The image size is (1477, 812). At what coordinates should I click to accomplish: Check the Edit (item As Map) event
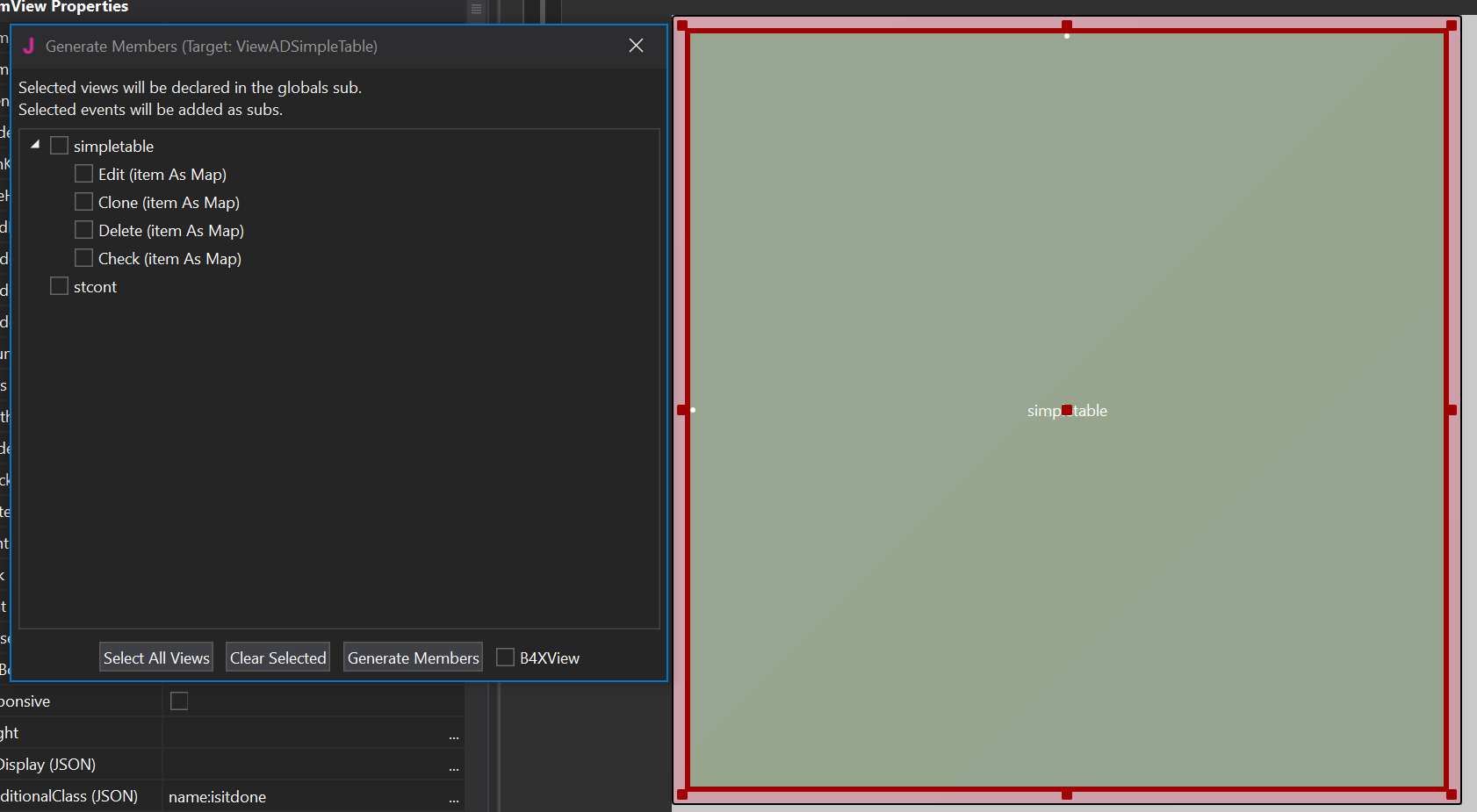[x=84, y=174]
